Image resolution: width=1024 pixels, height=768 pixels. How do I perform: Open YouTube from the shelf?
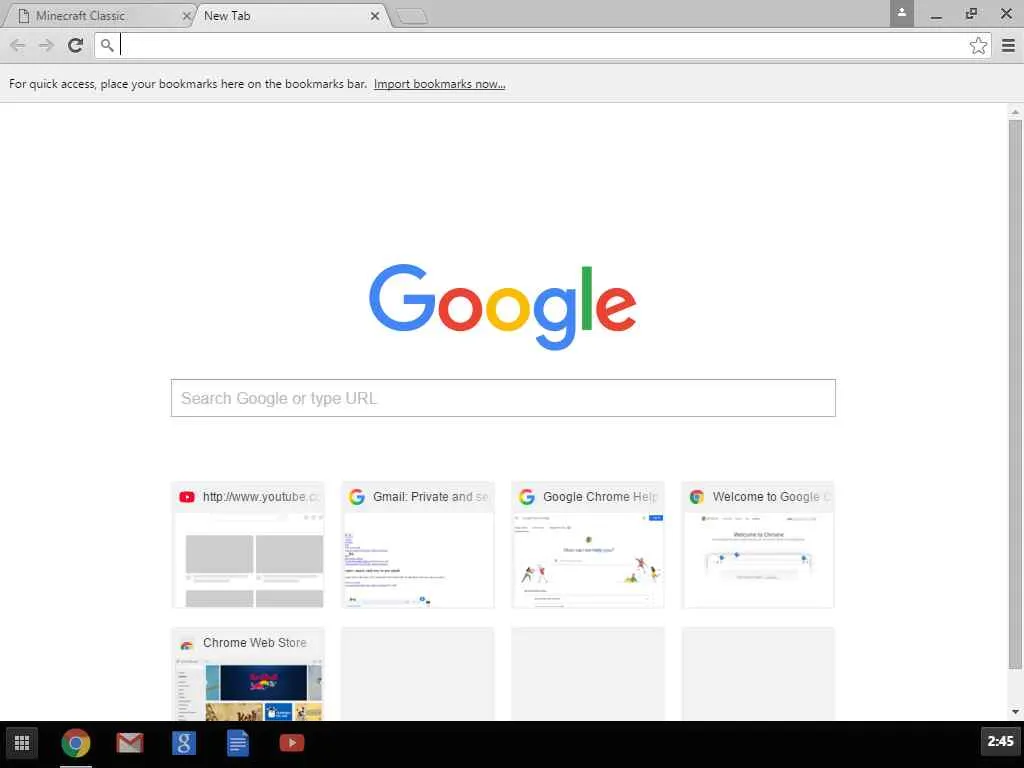click(291, 743)
